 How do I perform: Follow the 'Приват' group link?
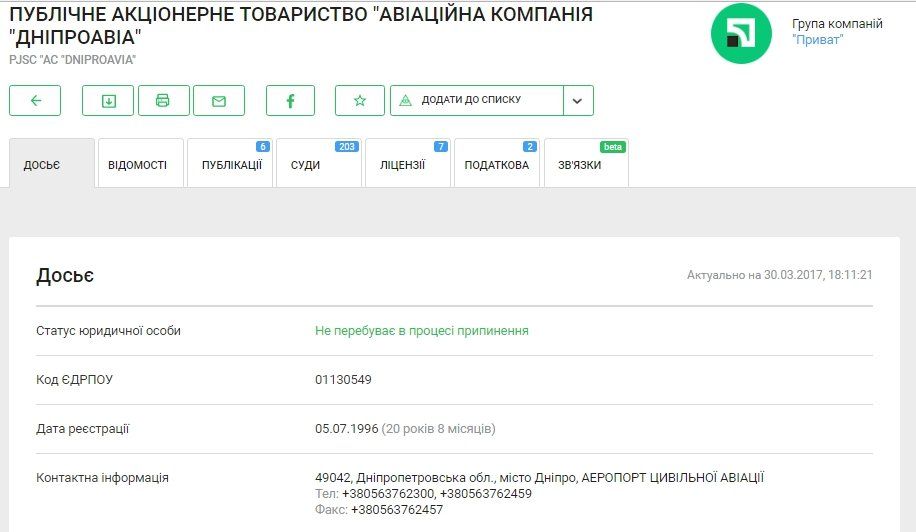pyautogui.click(x=817, y=40)
